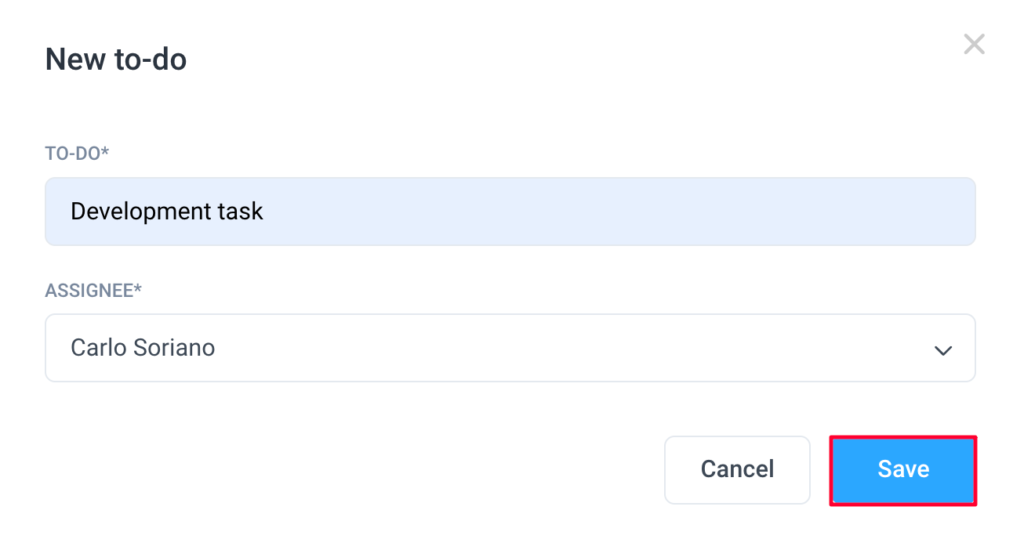Change assignee from Carlo Soriano
1024x550 pixels.
[510, 348]
